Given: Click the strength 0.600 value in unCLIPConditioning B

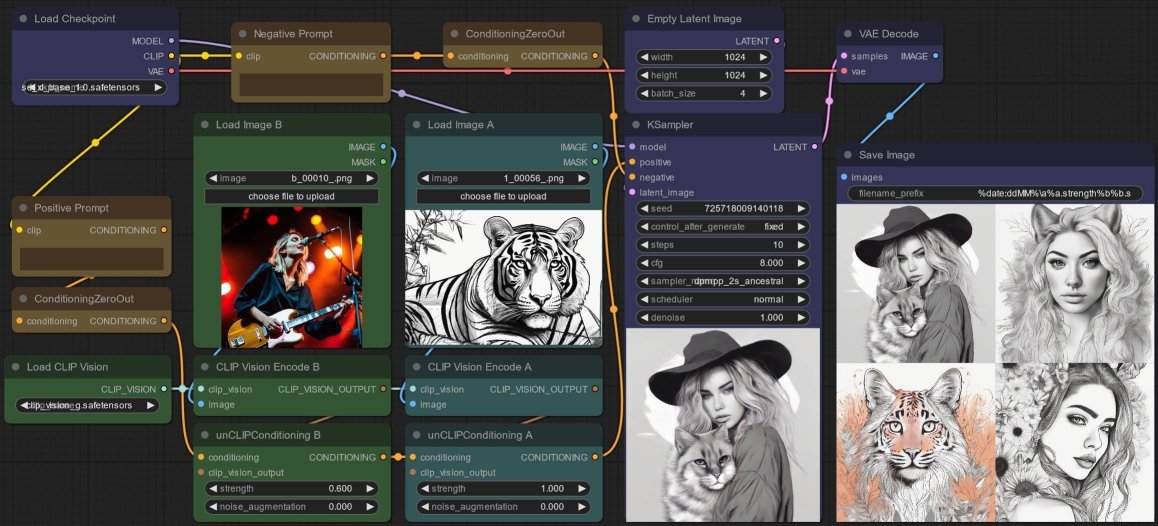Looking at the screenshot, I should point(340,488).
